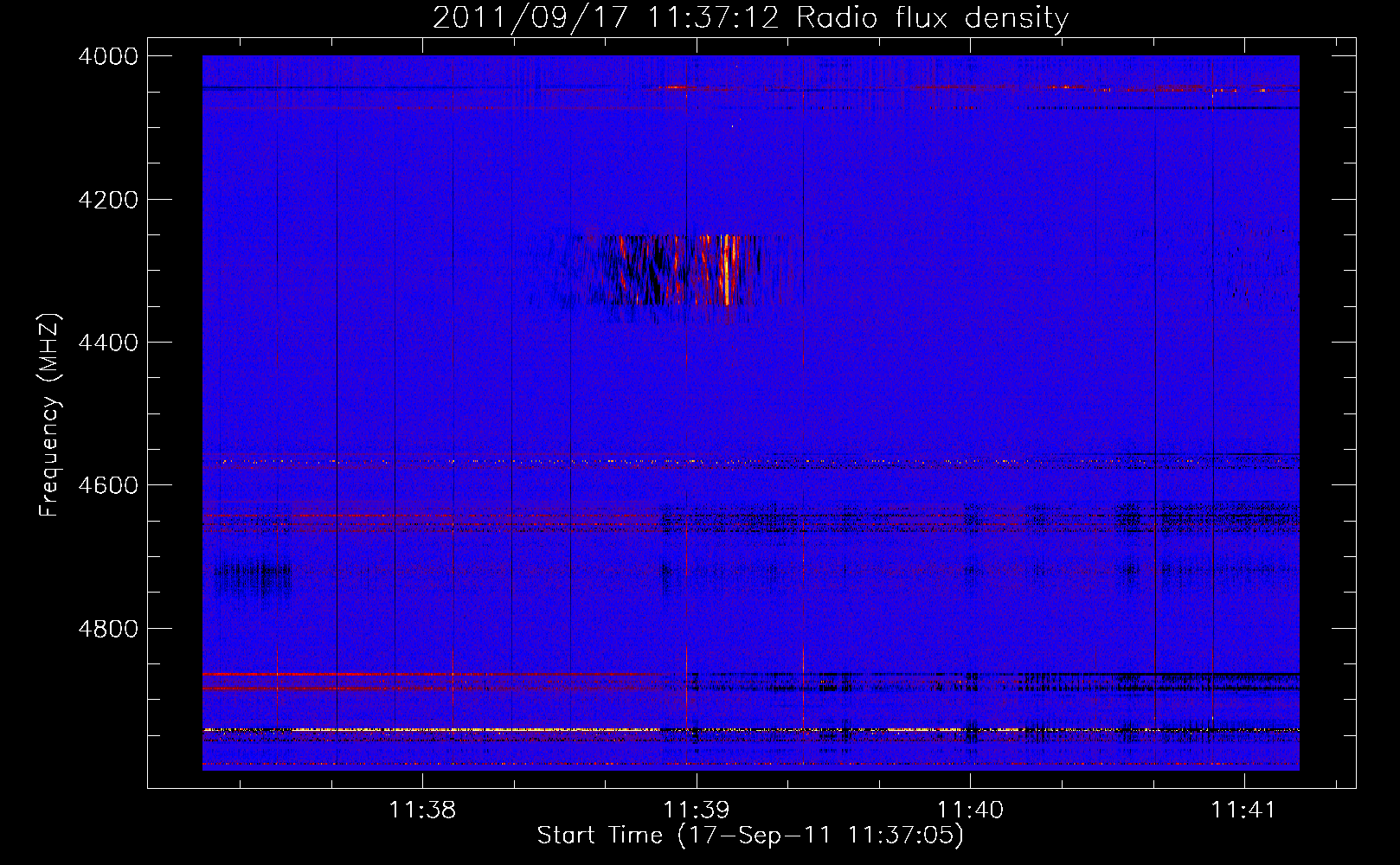Click the 11:40 time tick label
Screen dimensions: 1400x865
(970, 810)
